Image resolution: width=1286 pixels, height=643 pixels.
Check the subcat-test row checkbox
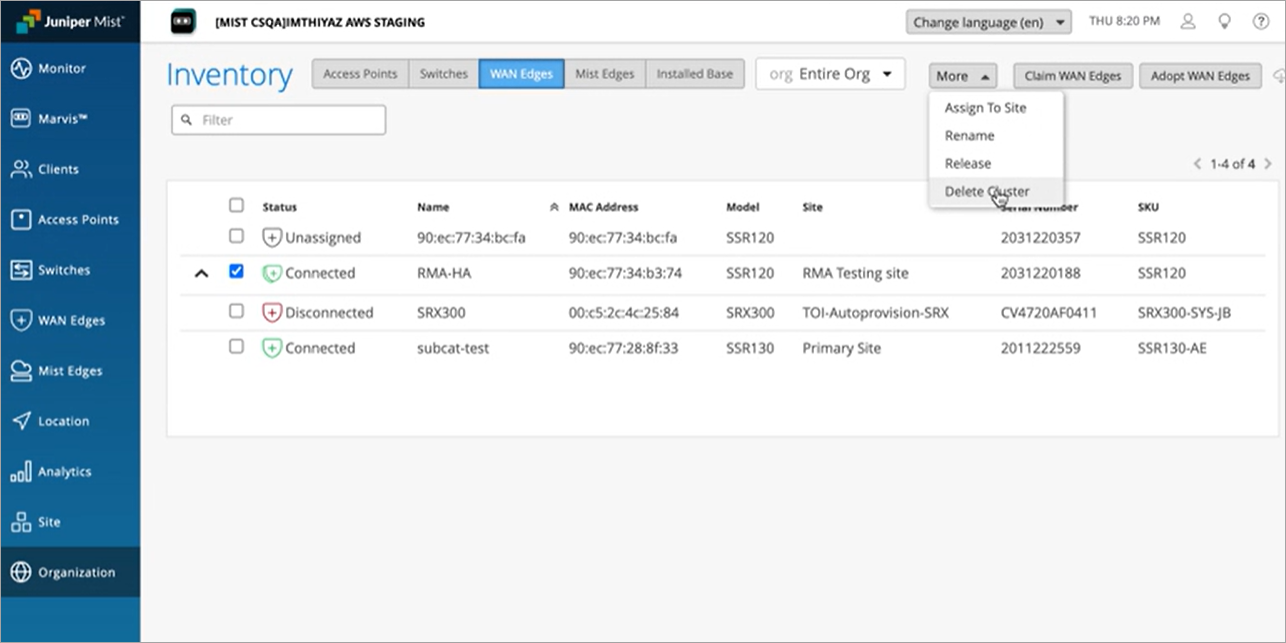[236, 346]
